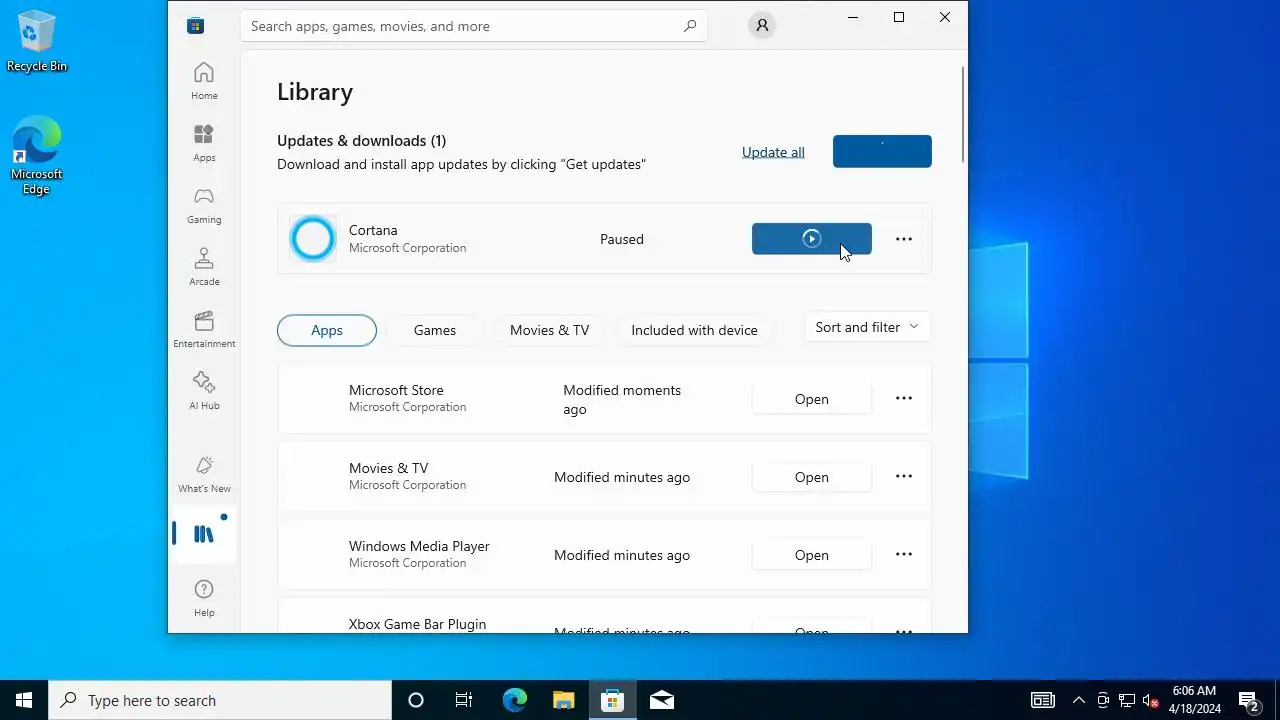Launch Edge from the taskbar
Screen dimensions: 1280x720
click(514, 700)
